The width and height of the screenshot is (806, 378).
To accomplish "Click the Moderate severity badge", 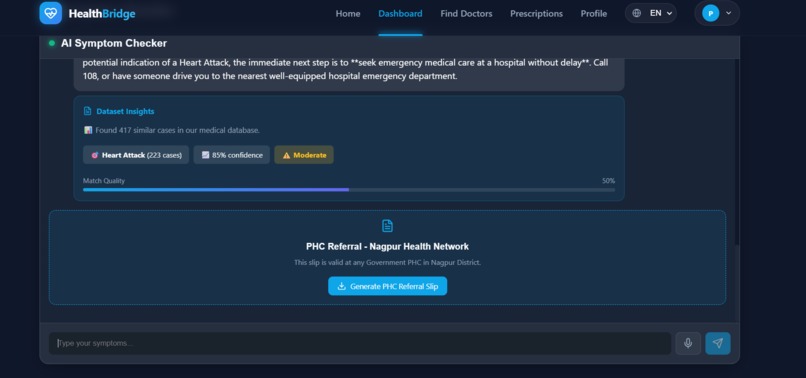I will click(x=304, y=155).
